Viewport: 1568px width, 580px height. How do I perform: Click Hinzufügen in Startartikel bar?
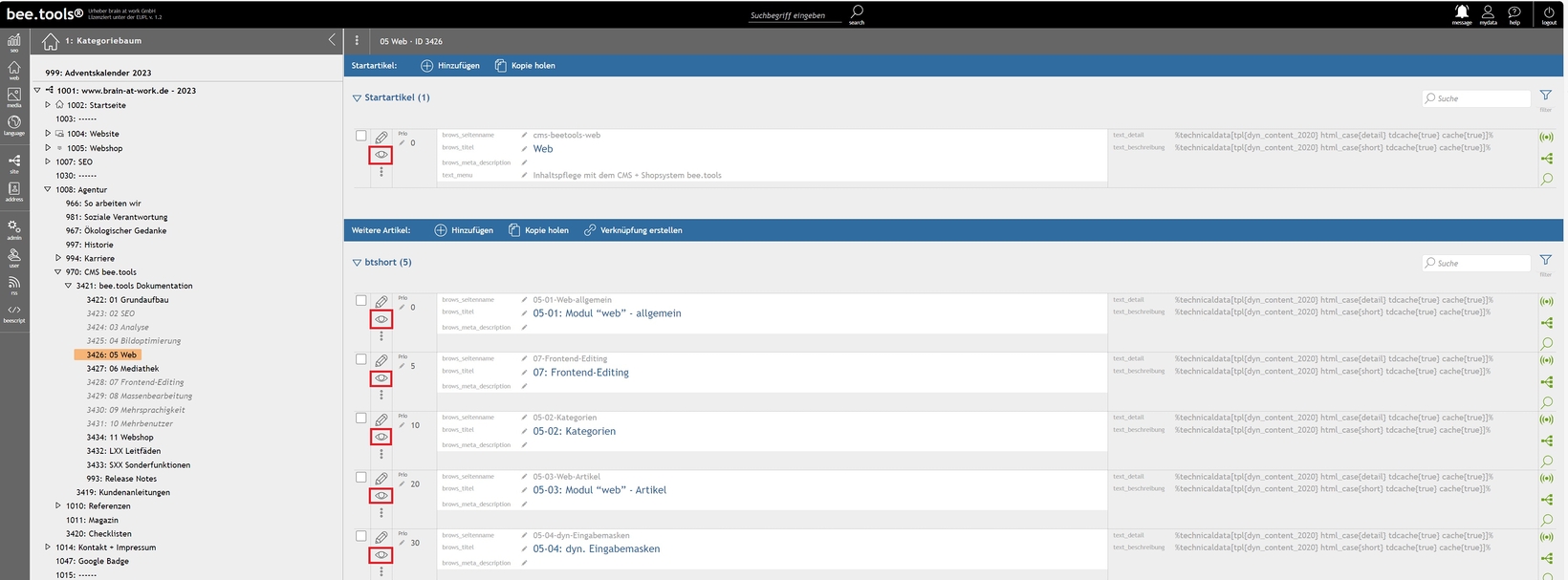(450, 66)
